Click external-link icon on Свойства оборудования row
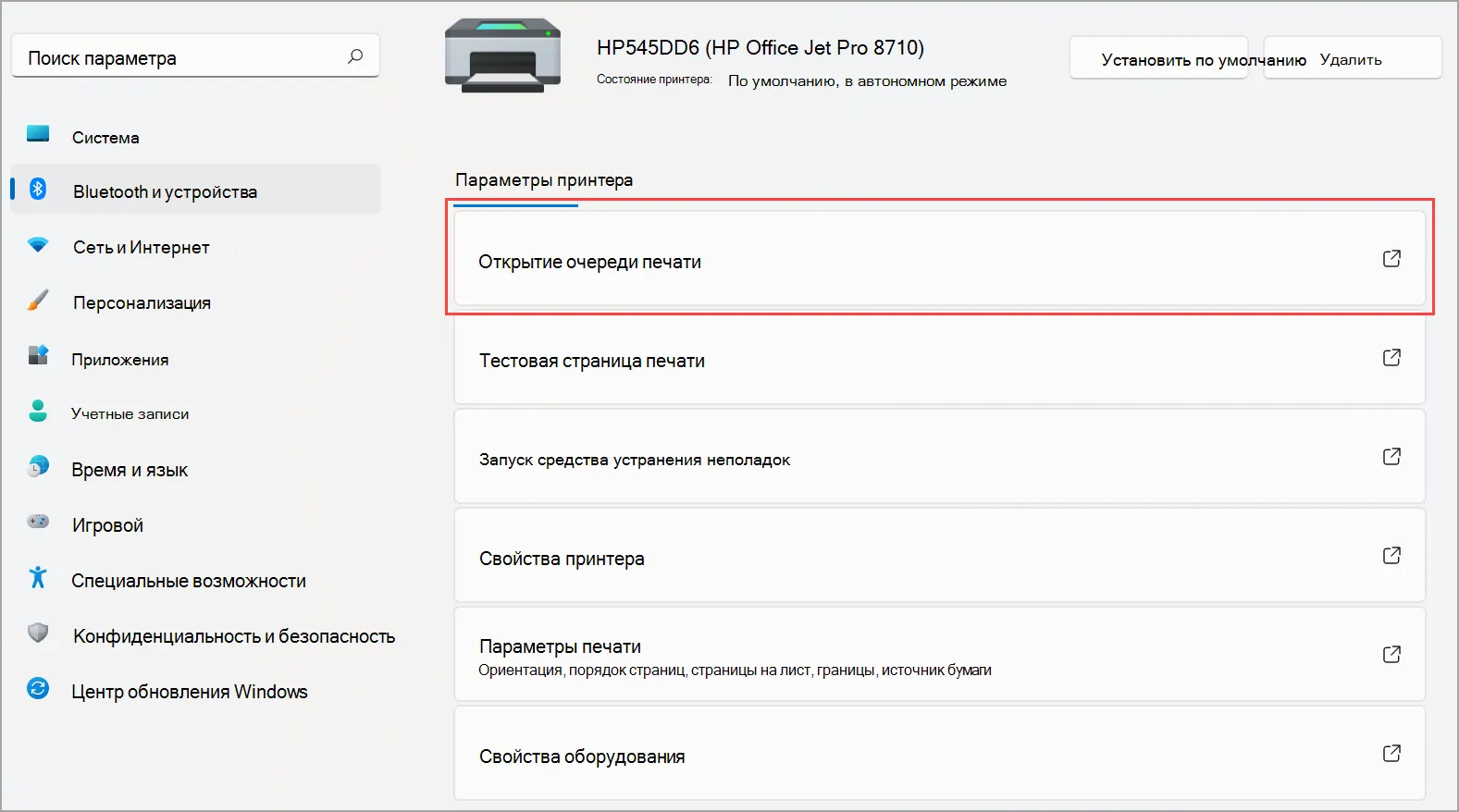The image size is (1459, 812). coord(1391,754)
